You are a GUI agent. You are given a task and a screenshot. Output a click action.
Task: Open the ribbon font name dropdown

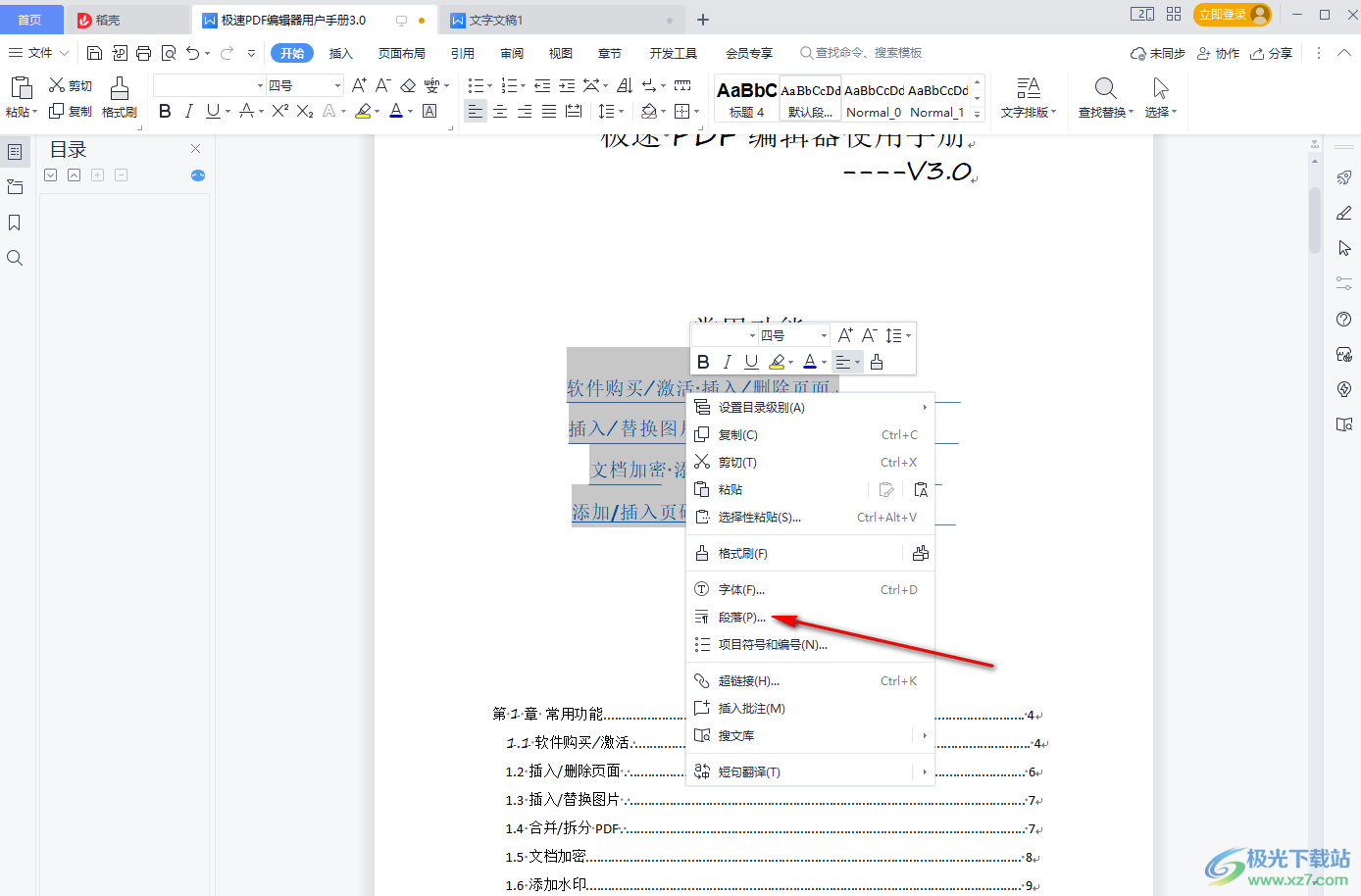260,86
